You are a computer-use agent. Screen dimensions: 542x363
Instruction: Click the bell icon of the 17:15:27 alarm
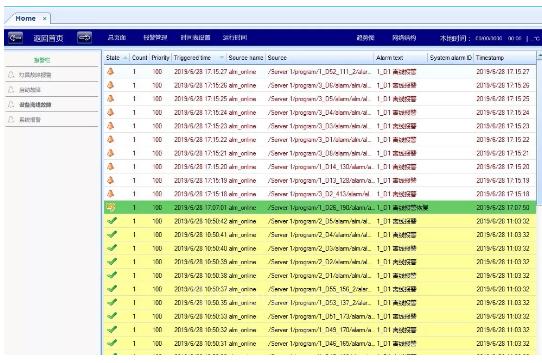[x=111, y=72]
